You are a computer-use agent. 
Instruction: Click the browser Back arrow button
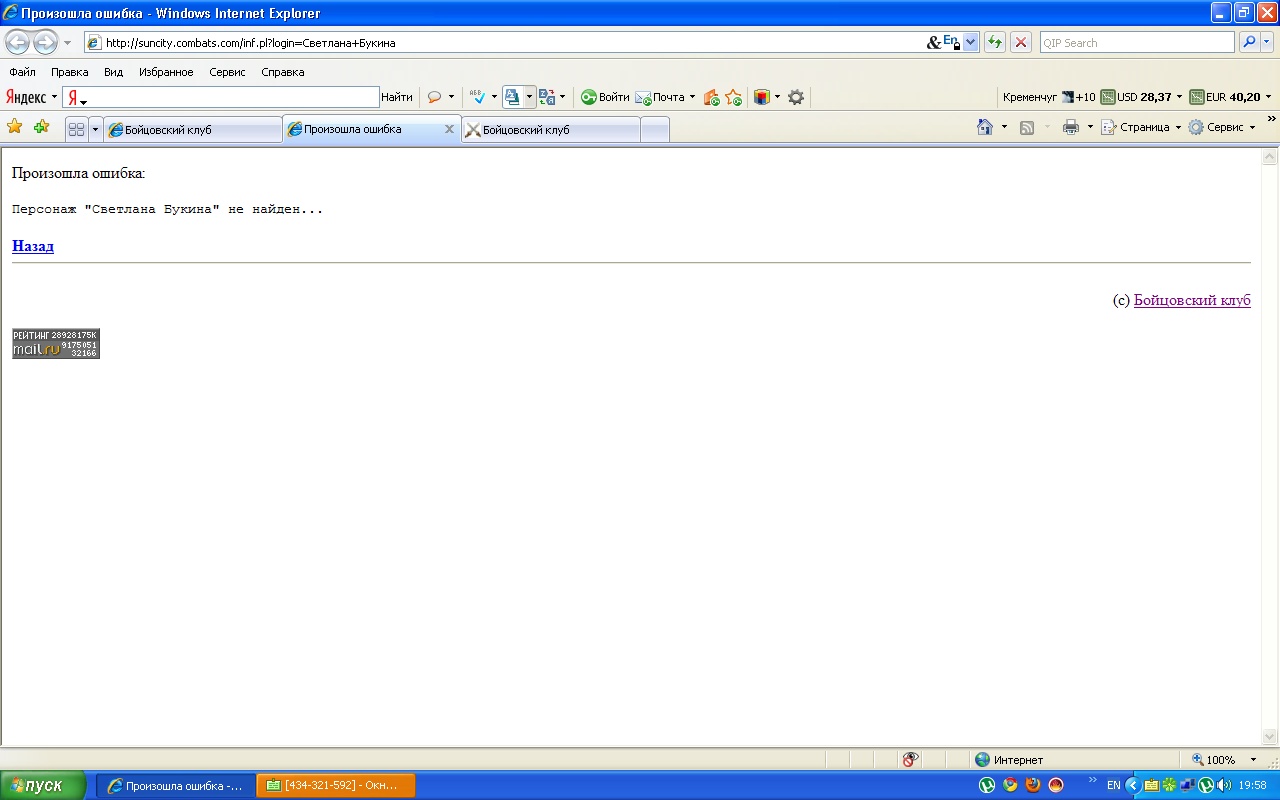(x=18, y=42)
